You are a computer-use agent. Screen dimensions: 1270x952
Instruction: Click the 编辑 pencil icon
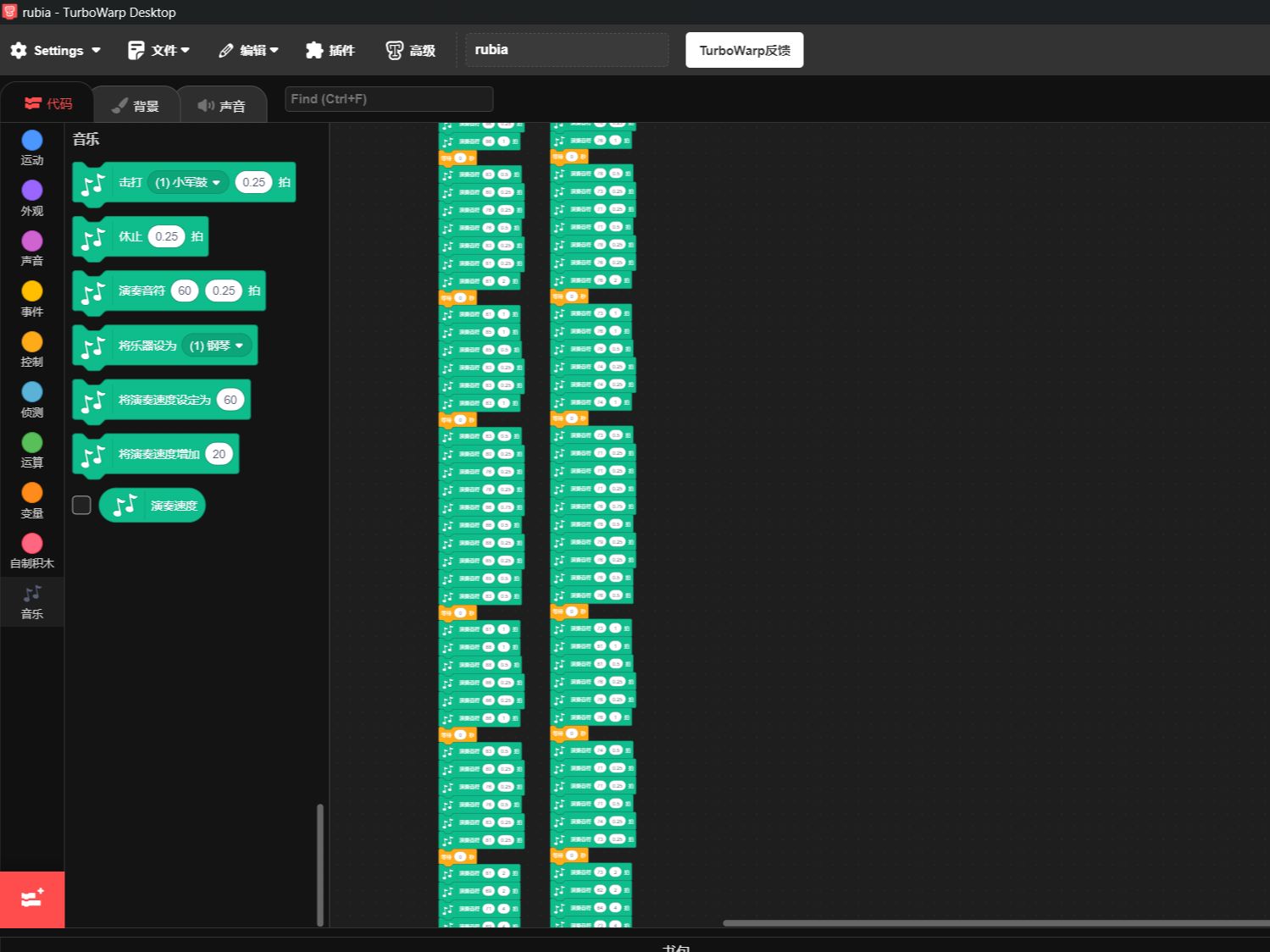tap(225, 51)
